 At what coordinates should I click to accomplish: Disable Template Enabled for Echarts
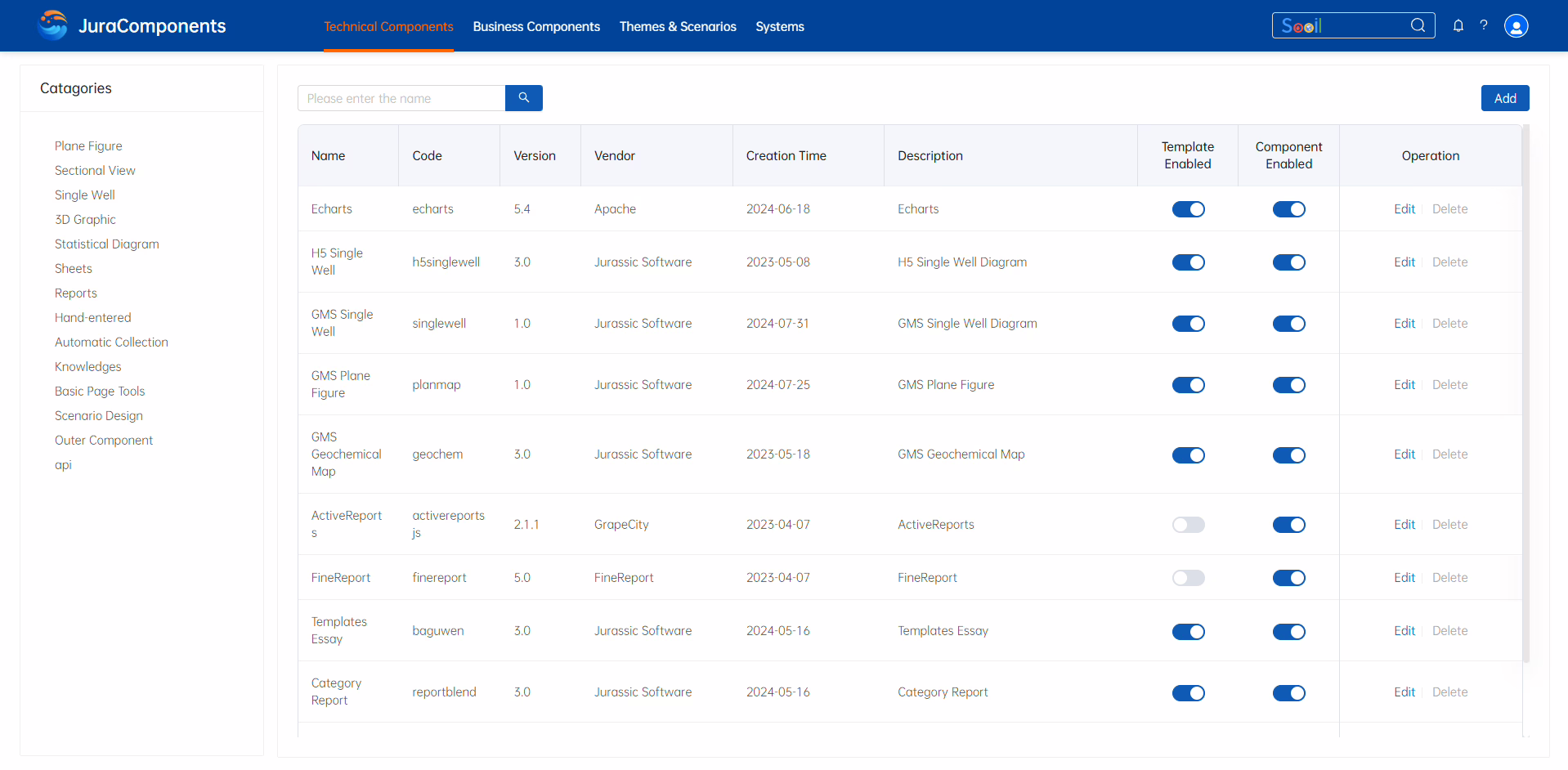[x=1188, y=209]
